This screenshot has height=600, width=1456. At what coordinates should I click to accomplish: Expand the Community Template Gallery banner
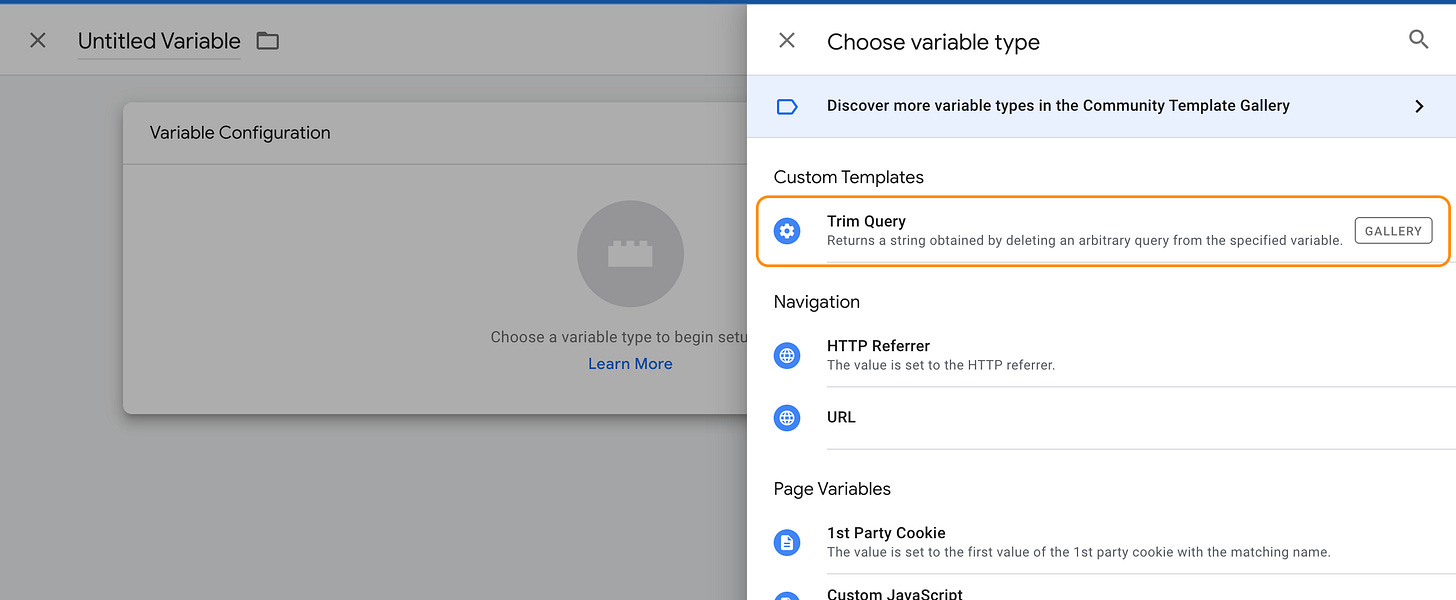(x=1418, y=105)
